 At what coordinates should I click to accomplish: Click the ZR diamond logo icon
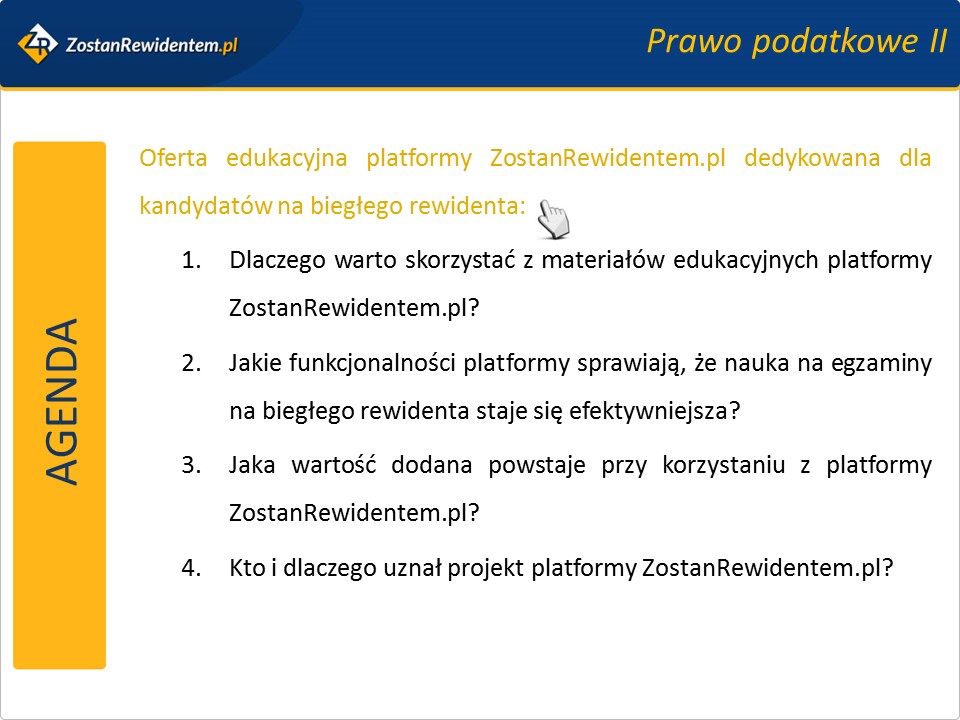(x=39, y=44)
